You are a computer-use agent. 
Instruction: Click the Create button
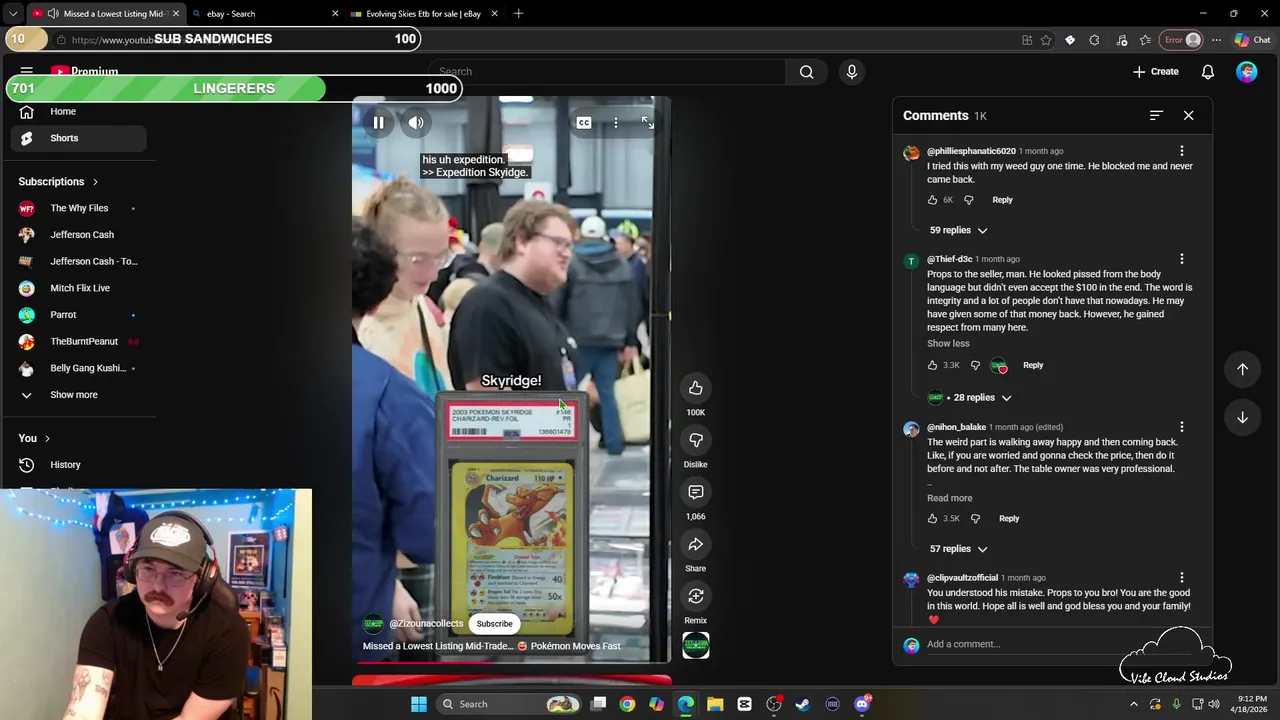click(x=1155, y=72)
